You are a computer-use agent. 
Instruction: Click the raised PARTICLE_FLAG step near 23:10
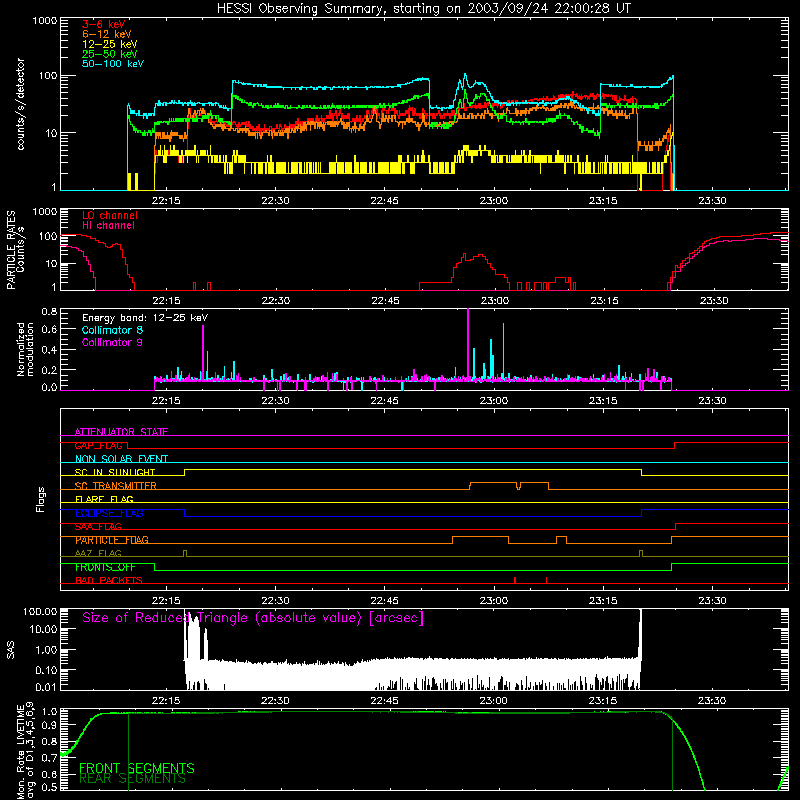(x=561, y=538)
